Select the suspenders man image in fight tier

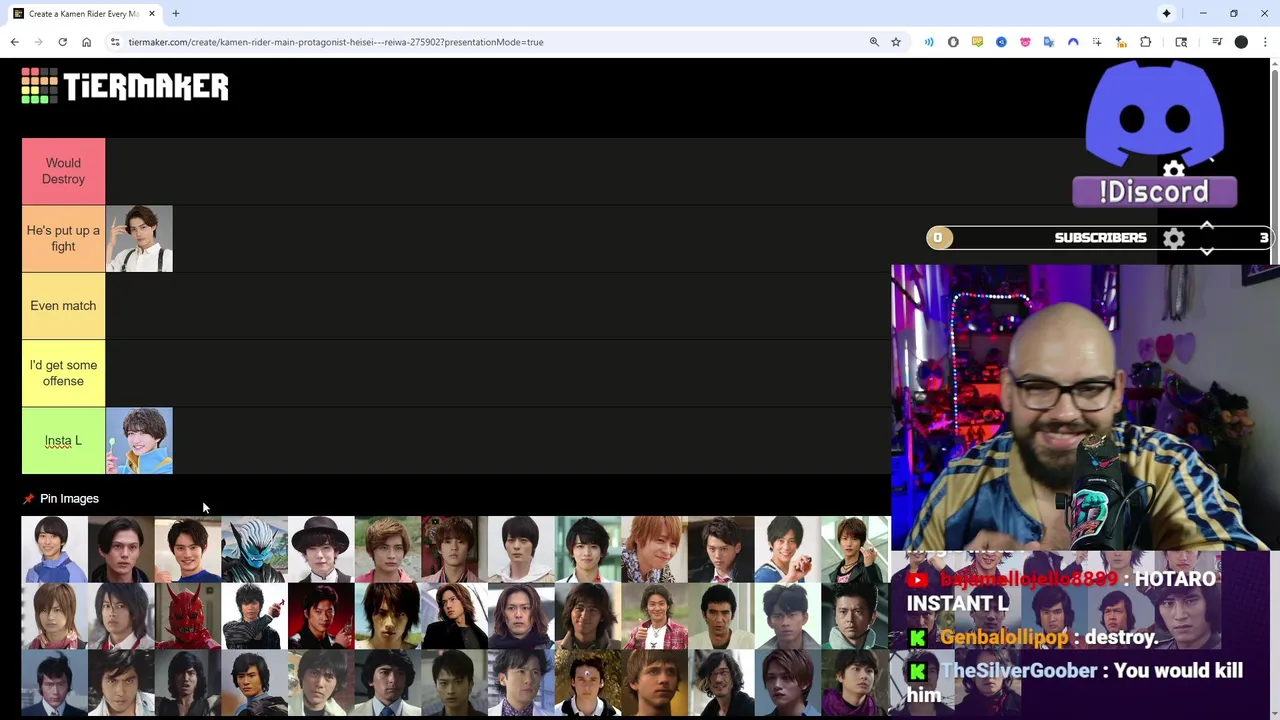[x=139, y=239]
